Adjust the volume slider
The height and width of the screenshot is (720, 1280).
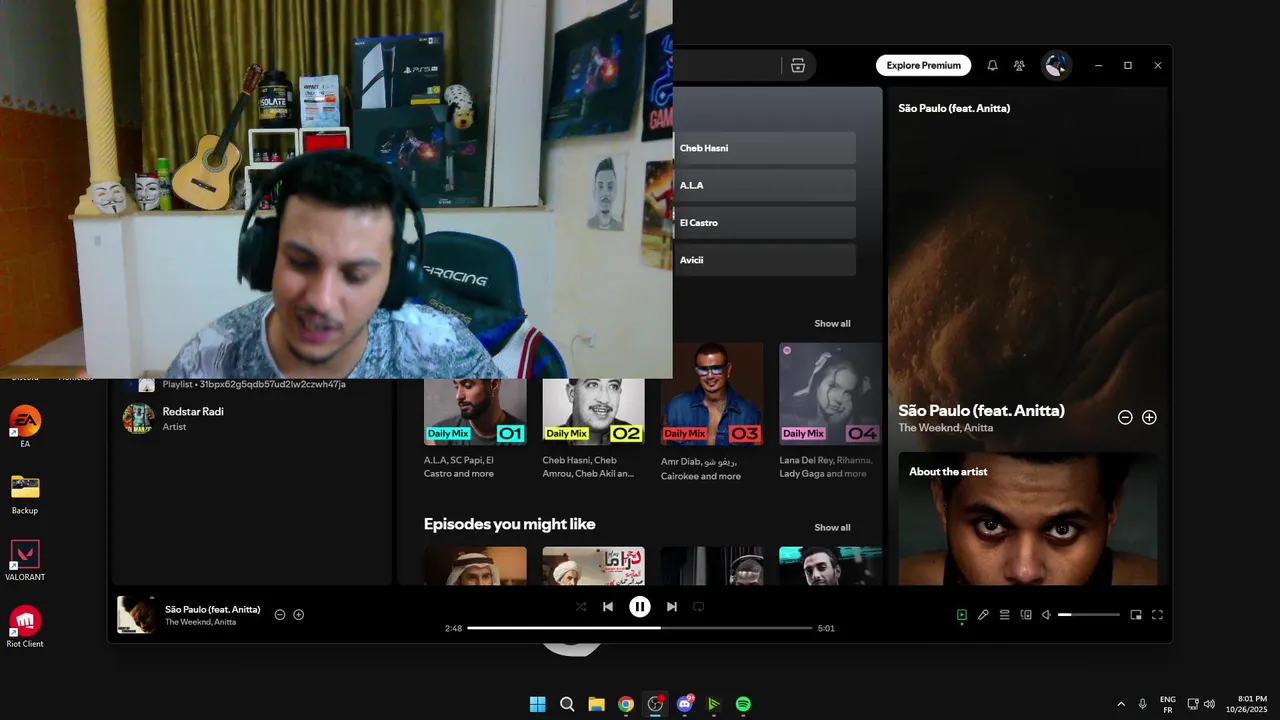click(x=1089, y=615)
